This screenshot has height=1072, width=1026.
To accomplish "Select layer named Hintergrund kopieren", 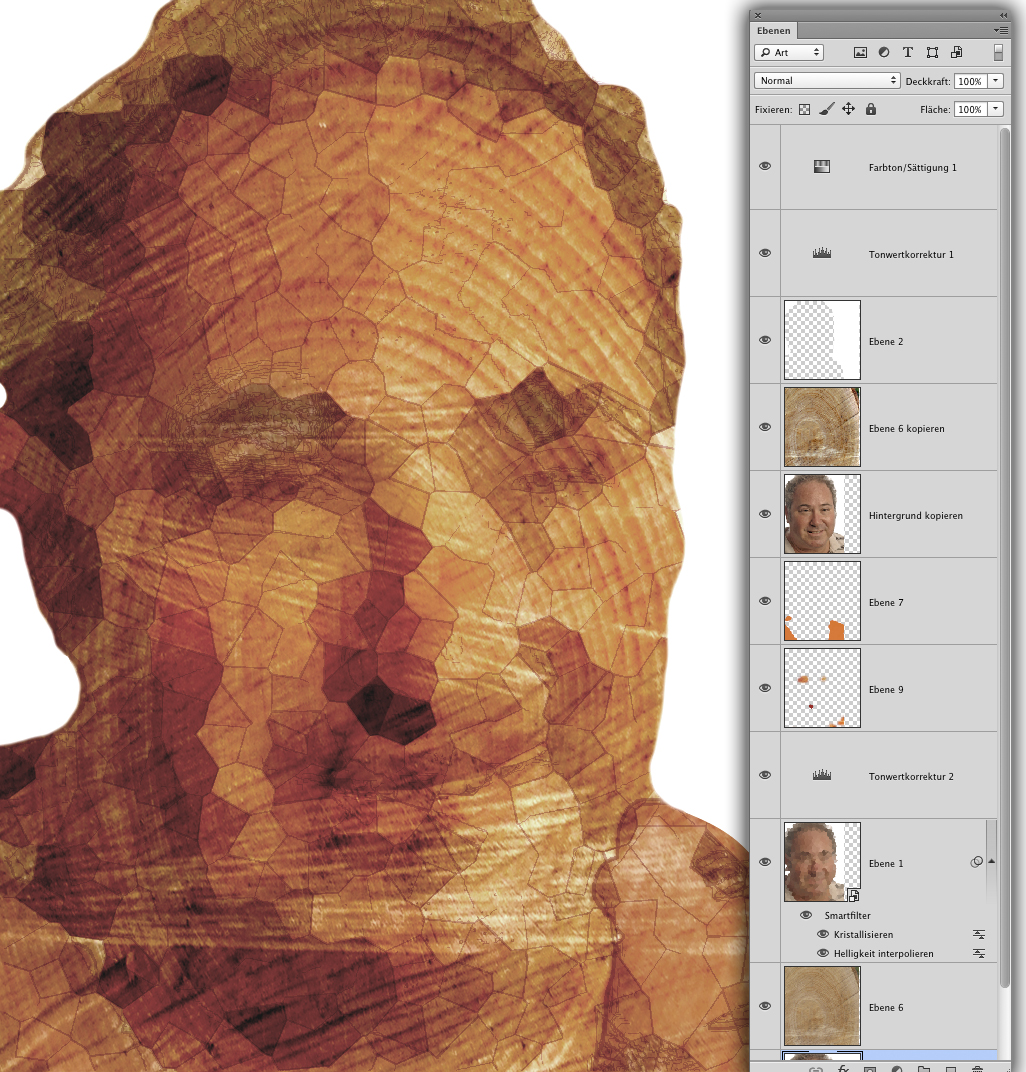I will (915, 515).
